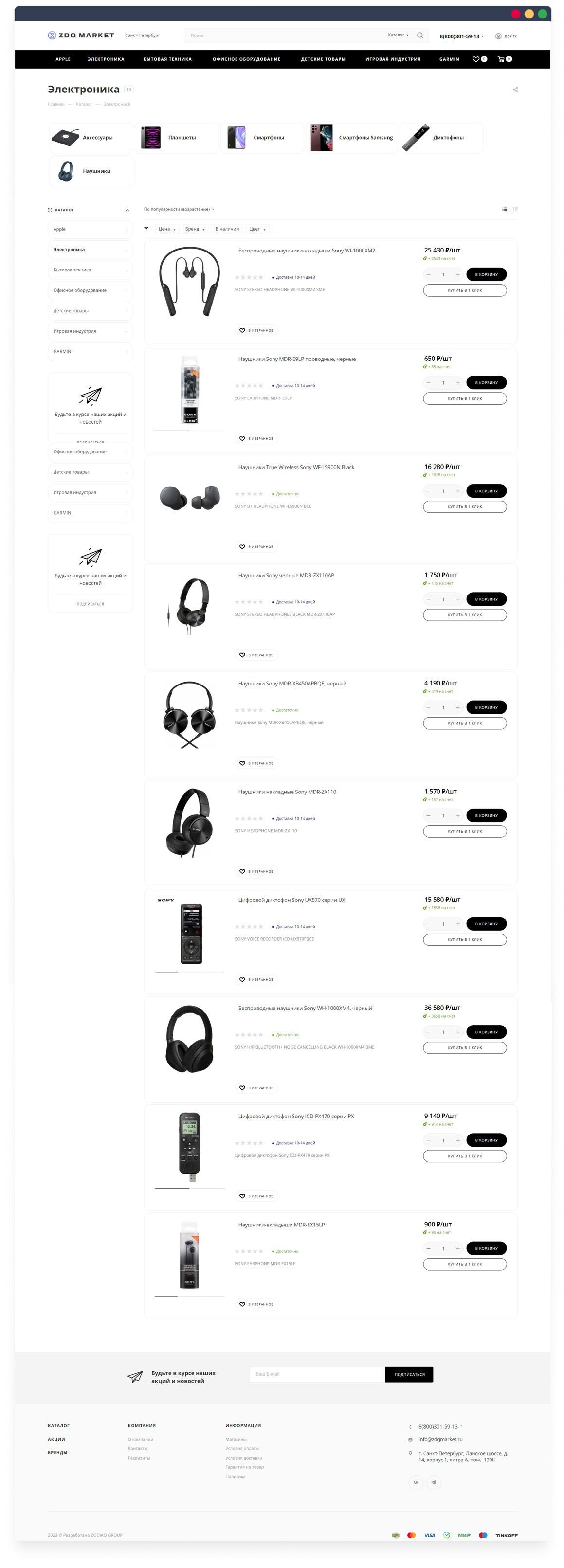Open the Цена price filter dropdown
The height and width of the screenshot is (1568, 564).
tap(166, 229)
